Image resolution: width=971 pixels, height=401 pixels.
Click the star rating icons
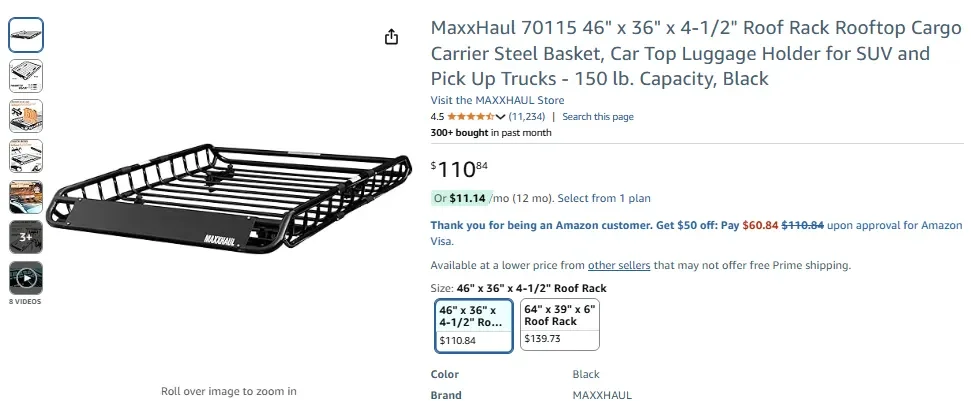point(470,117)
